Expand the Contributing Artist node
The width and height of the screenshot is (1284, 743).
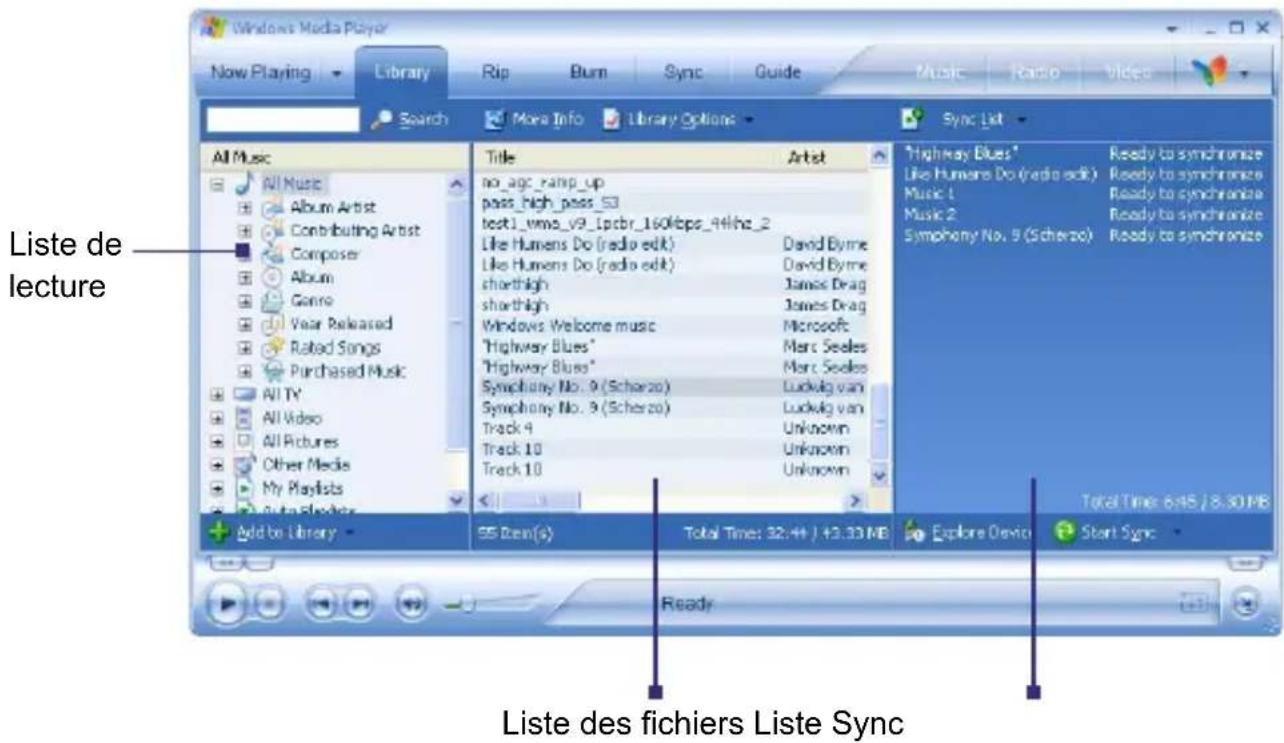pos(243,231)
